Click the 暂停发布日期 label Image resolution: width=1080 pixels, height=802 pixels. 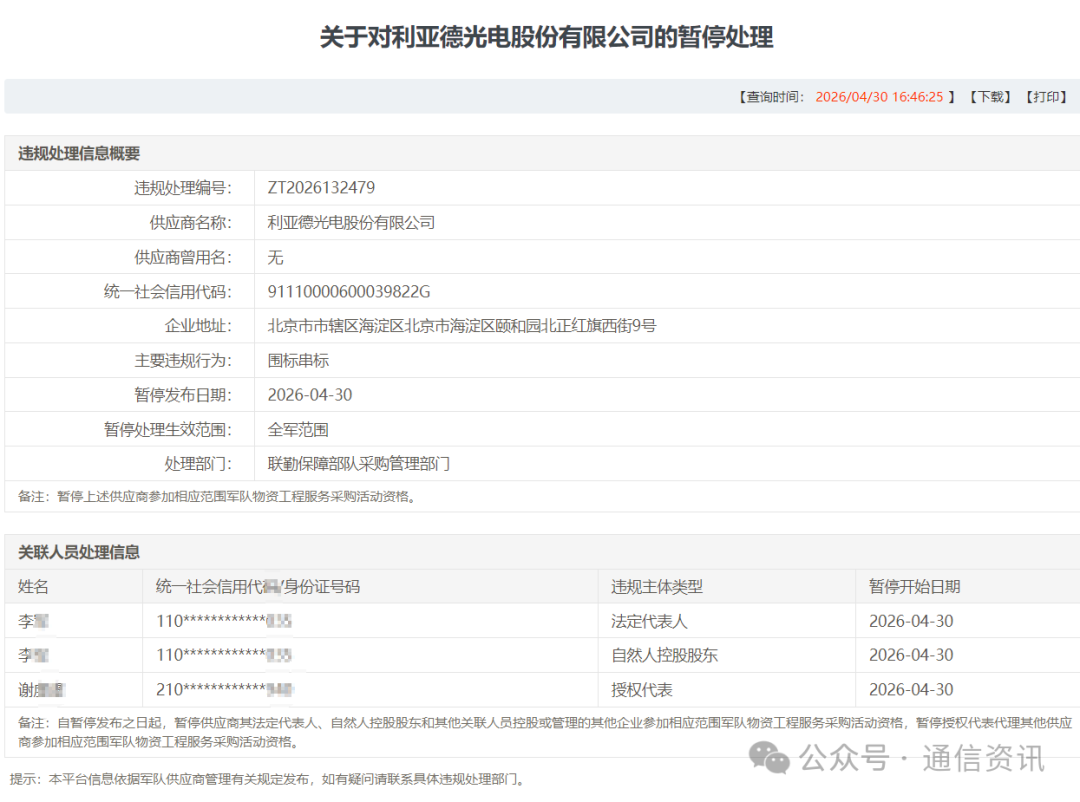pyautogui.click(x=183, y=395)
